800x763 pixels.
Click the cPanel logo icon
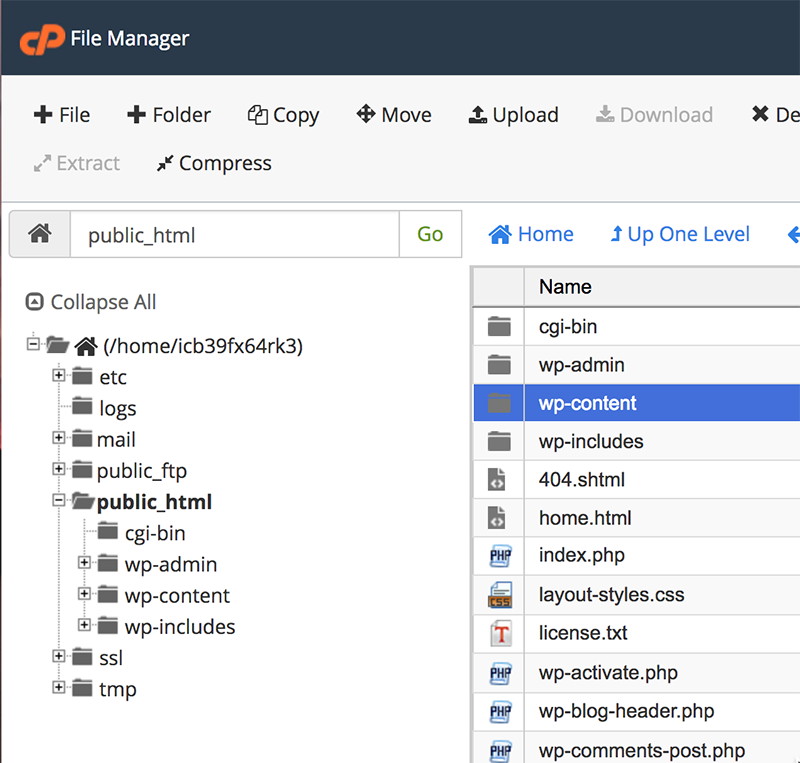42,39
